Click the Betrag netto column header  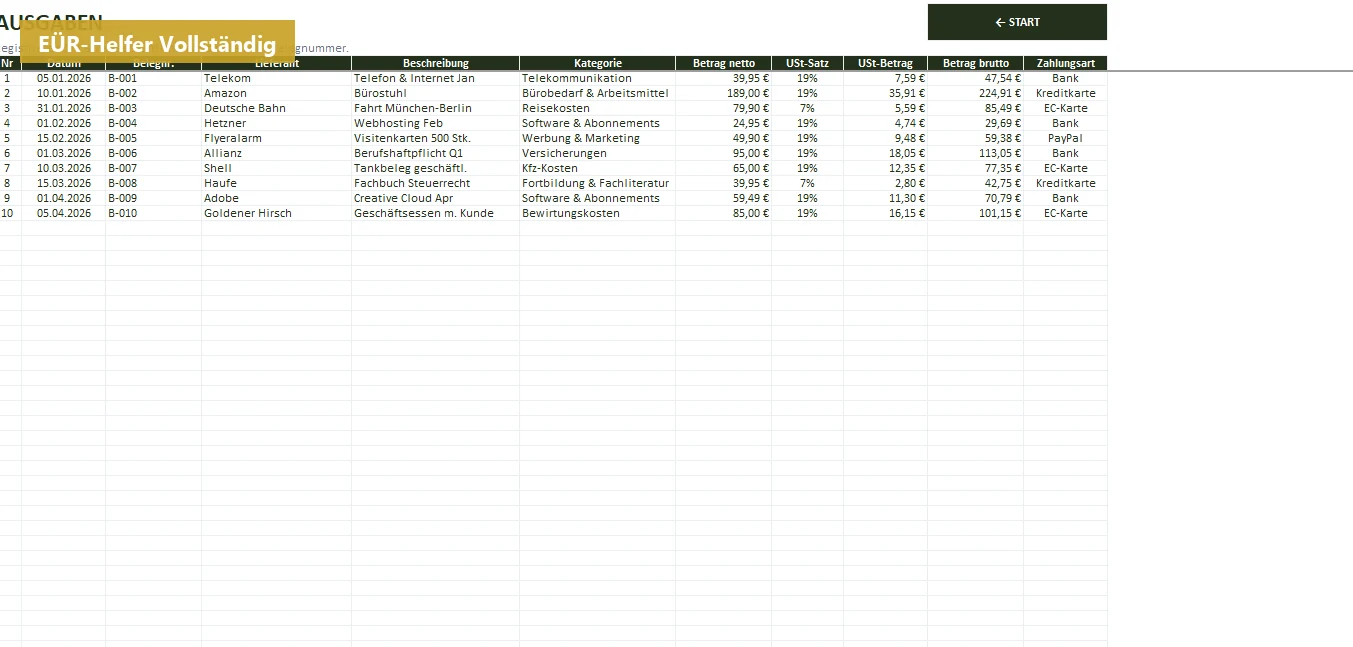click(x=724, y=63)
